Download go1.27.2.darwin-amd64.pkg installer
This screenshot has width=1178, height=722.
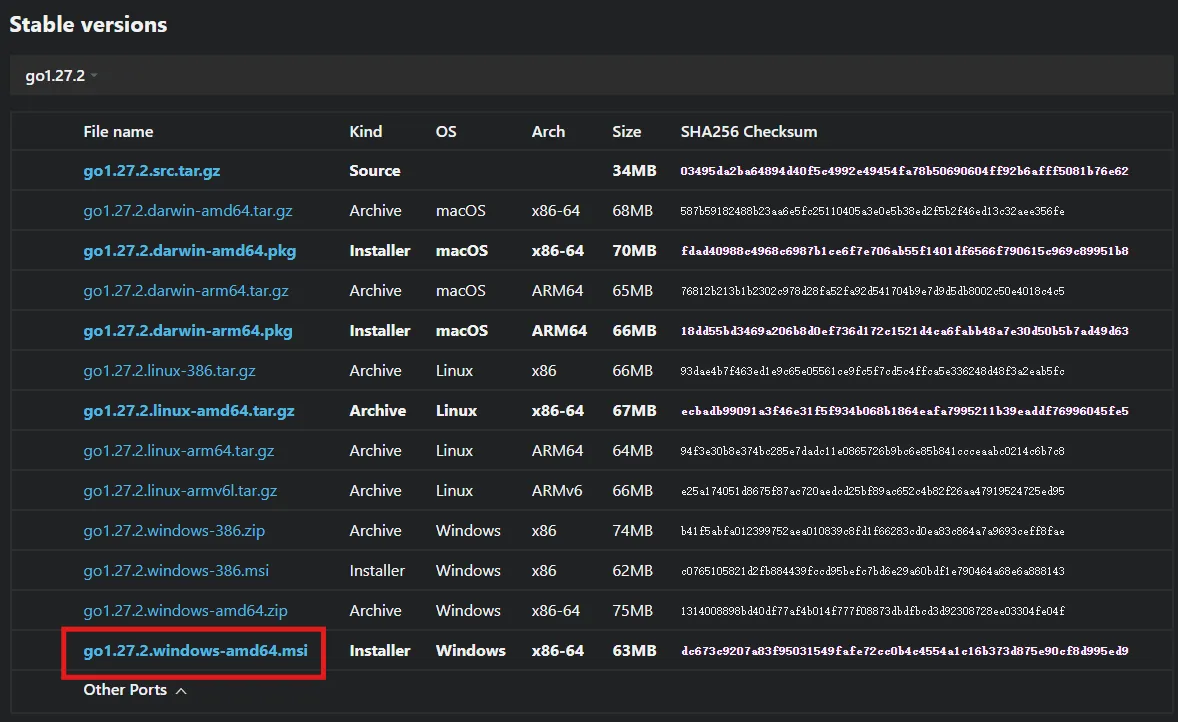pyautogui.click(x=189, y=251)
